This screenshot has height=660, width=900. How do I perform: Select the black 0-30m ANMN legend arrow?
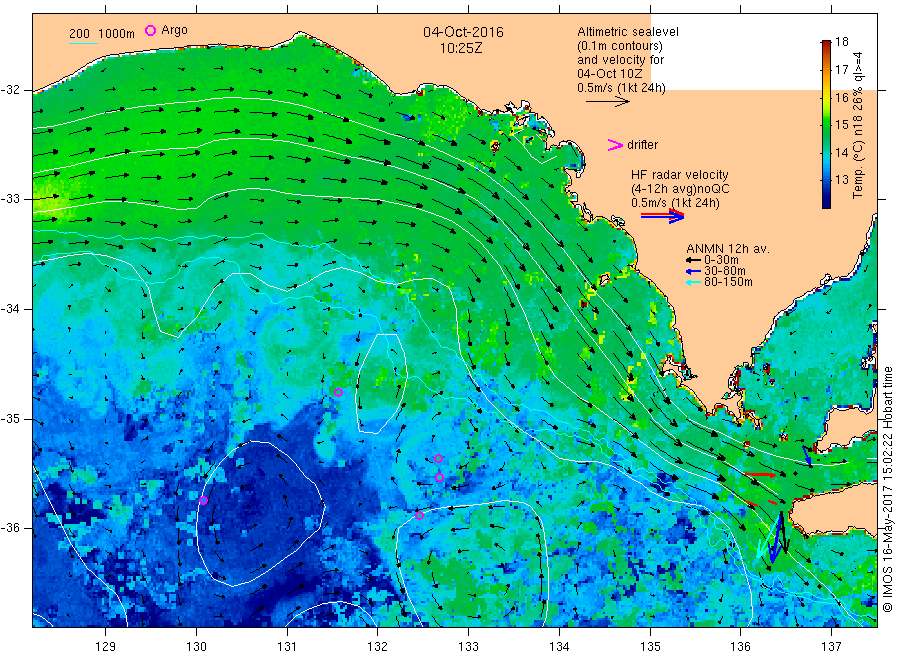[x=693, y=261]
